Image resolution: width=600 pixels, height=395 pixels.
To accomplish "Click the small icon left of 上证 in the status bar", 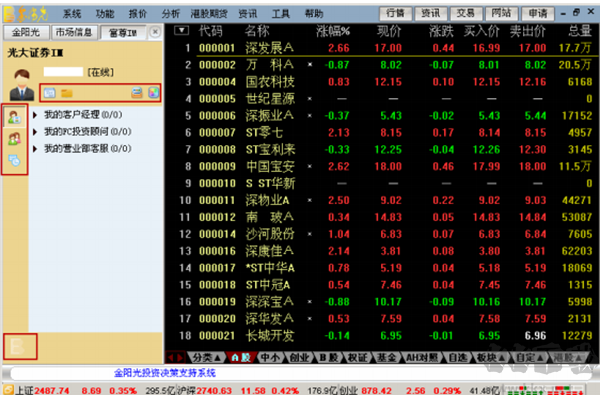I will 8,390.
